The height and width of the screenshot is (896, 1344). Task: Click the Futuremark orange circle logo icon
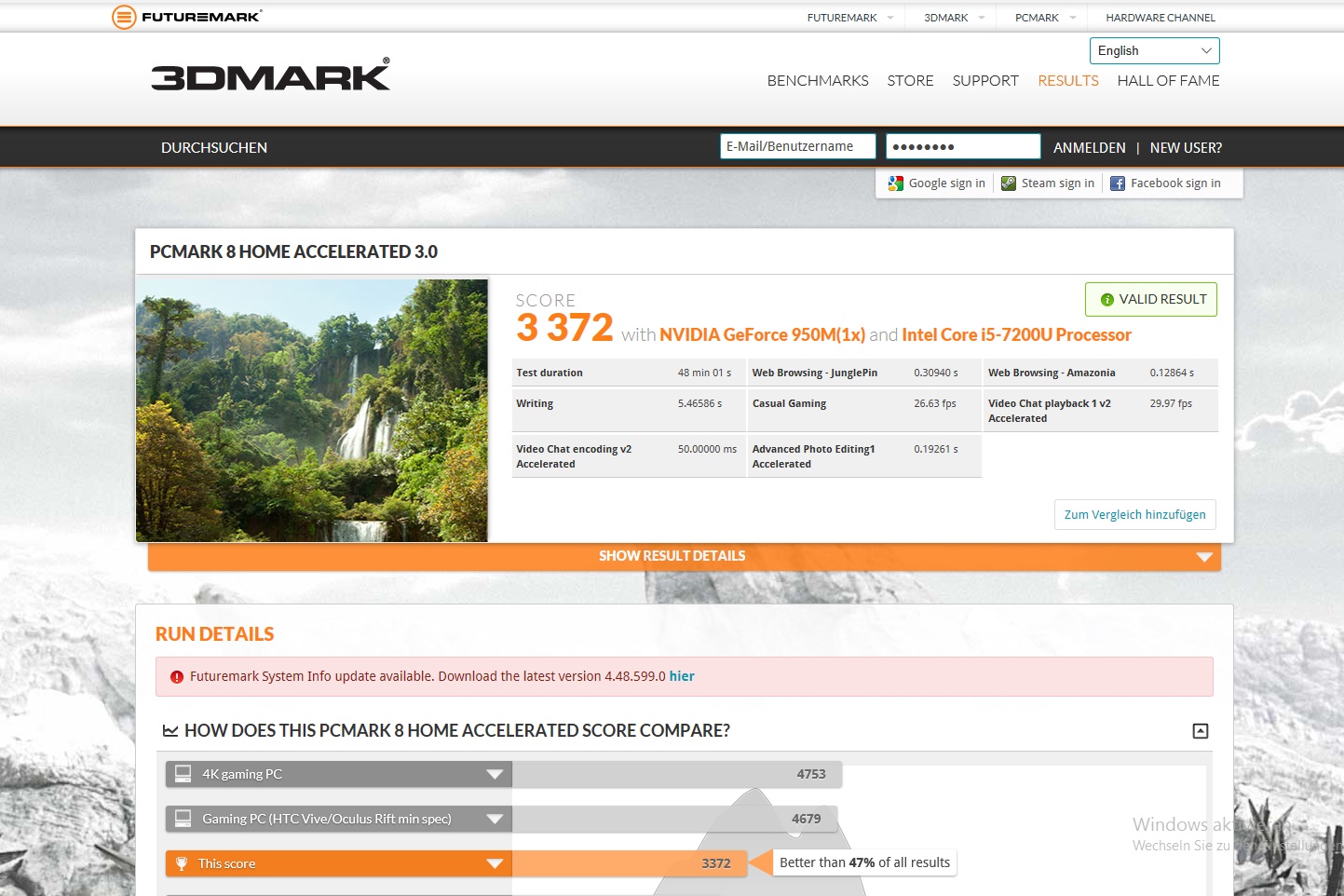tap(124, 17)
